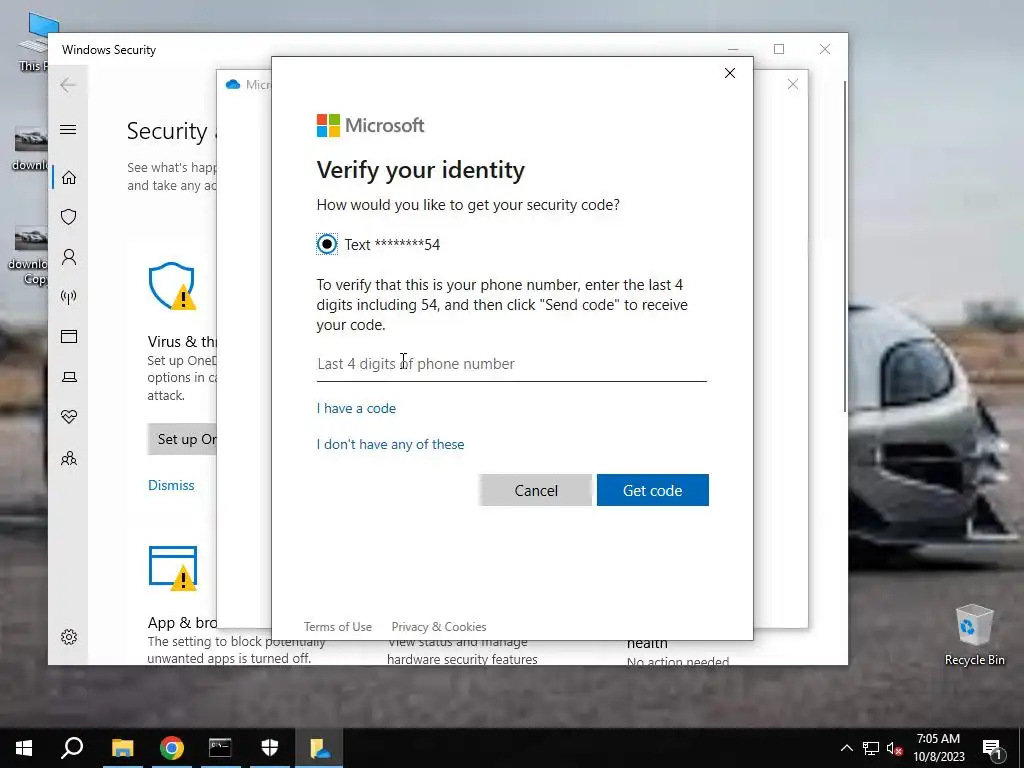Screen dimensions: 1024x768
Task: Close the Verify your identity dialog
Action: coord(730,73)
